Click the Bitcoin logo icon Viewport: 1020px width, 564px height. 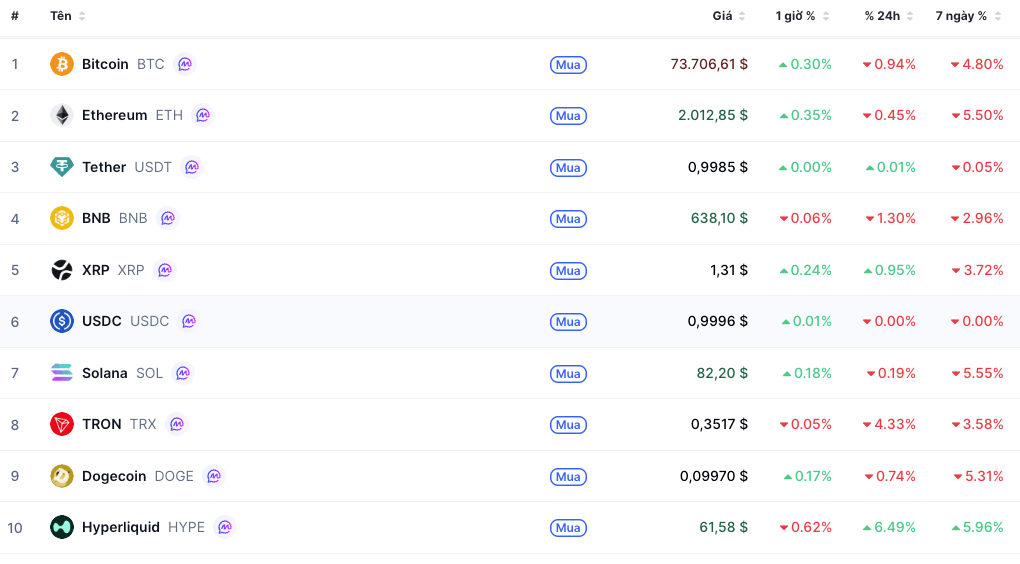pos(62,64)
